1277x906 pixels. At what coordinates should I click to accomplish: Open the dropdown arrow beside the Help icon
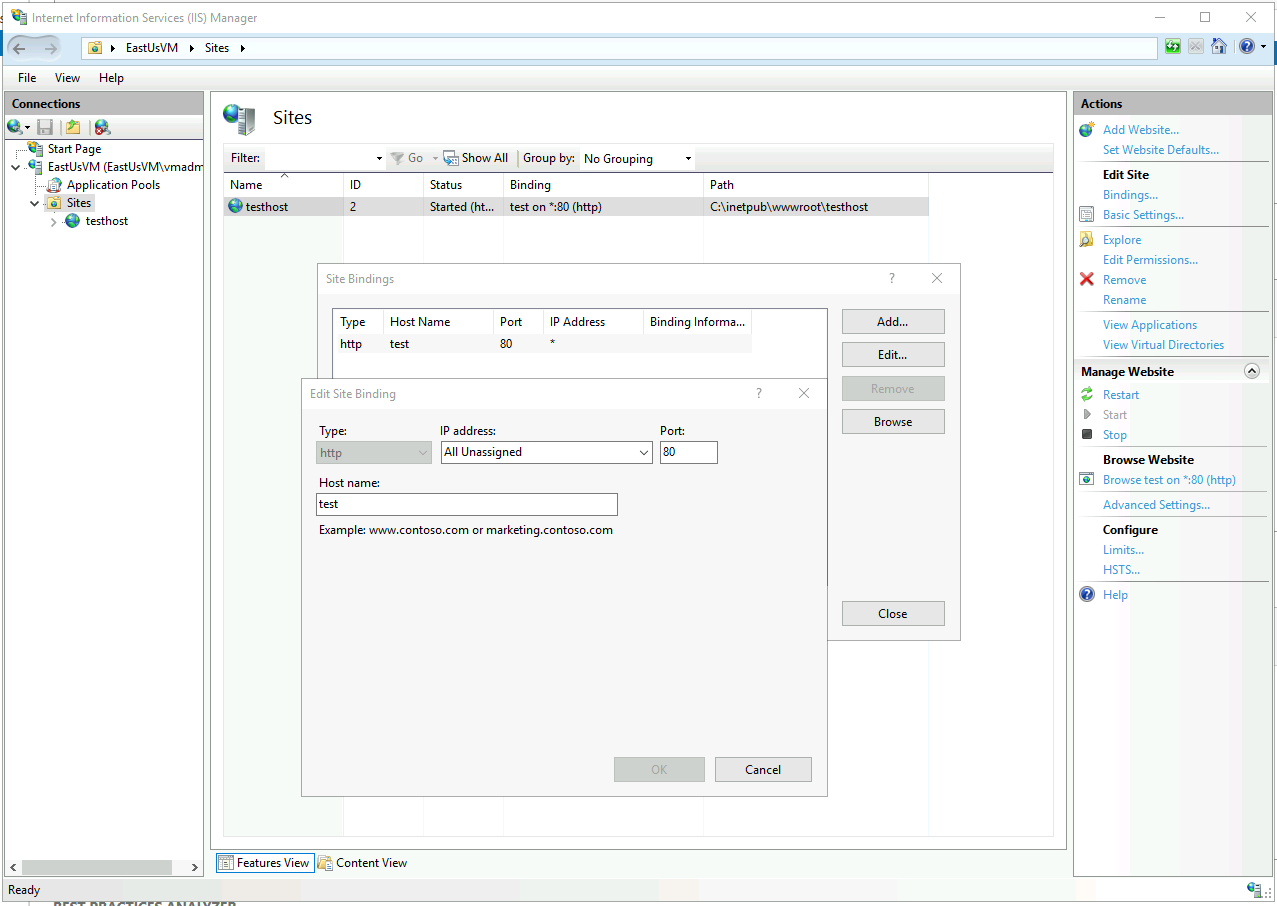click(x=1263, y=47)
